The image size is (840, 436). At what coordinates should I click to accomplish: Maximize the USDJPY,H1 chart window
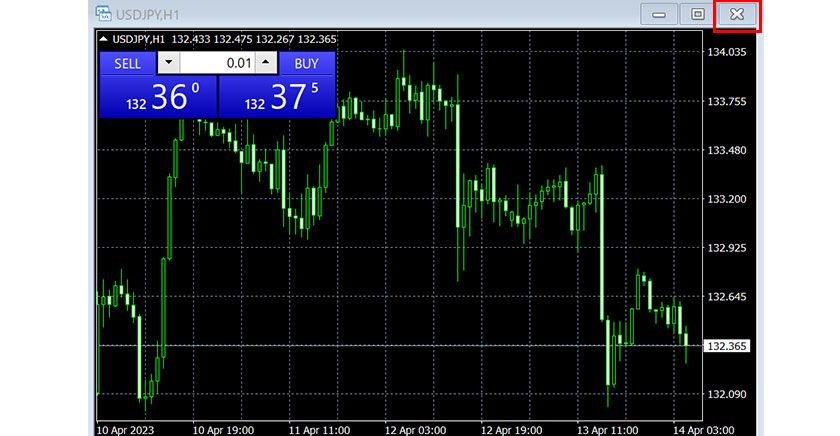697,14
